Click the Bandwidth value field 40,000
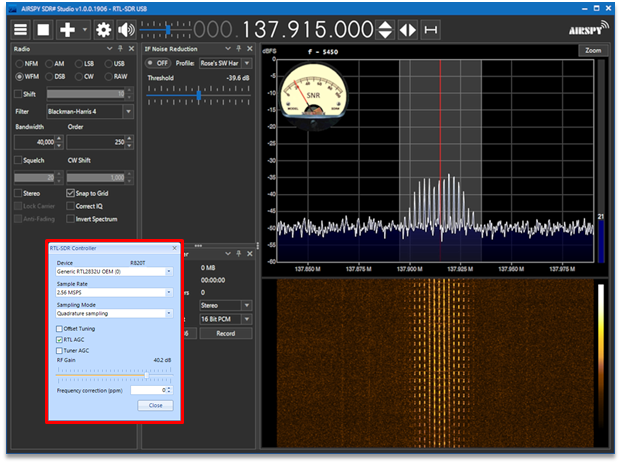The width and height of the screenshot is (621, 464). (35, 142)
